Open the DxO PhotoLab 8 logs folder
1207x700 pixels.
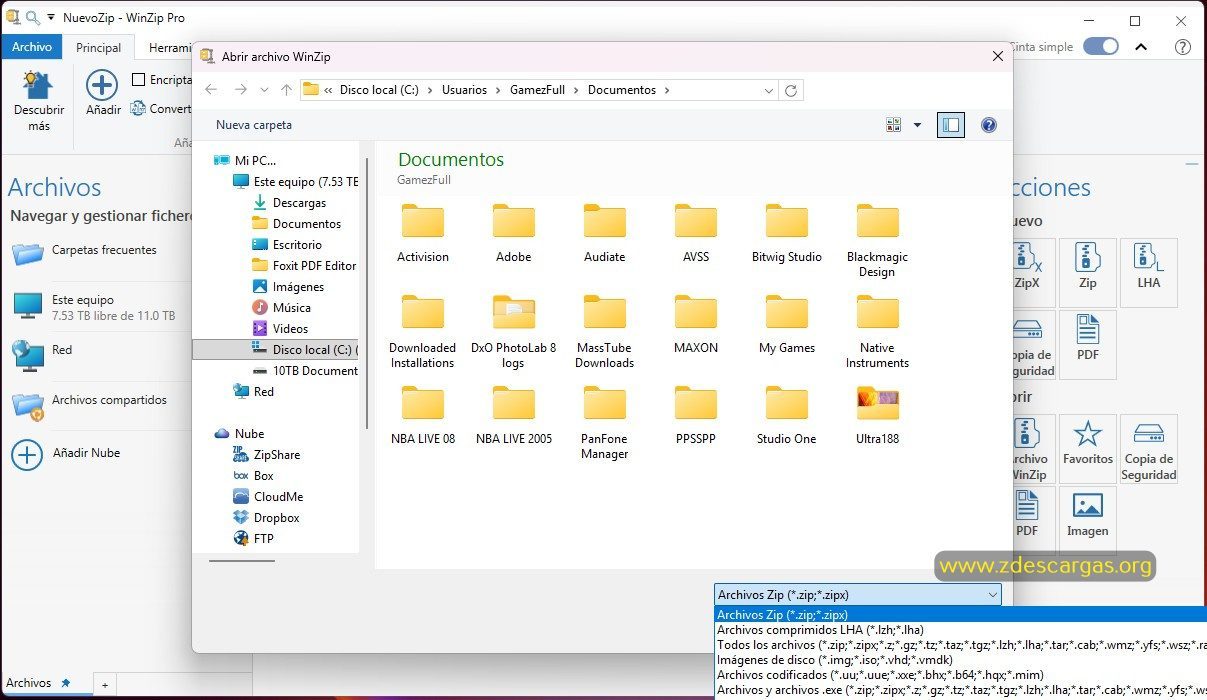[514, 331]
